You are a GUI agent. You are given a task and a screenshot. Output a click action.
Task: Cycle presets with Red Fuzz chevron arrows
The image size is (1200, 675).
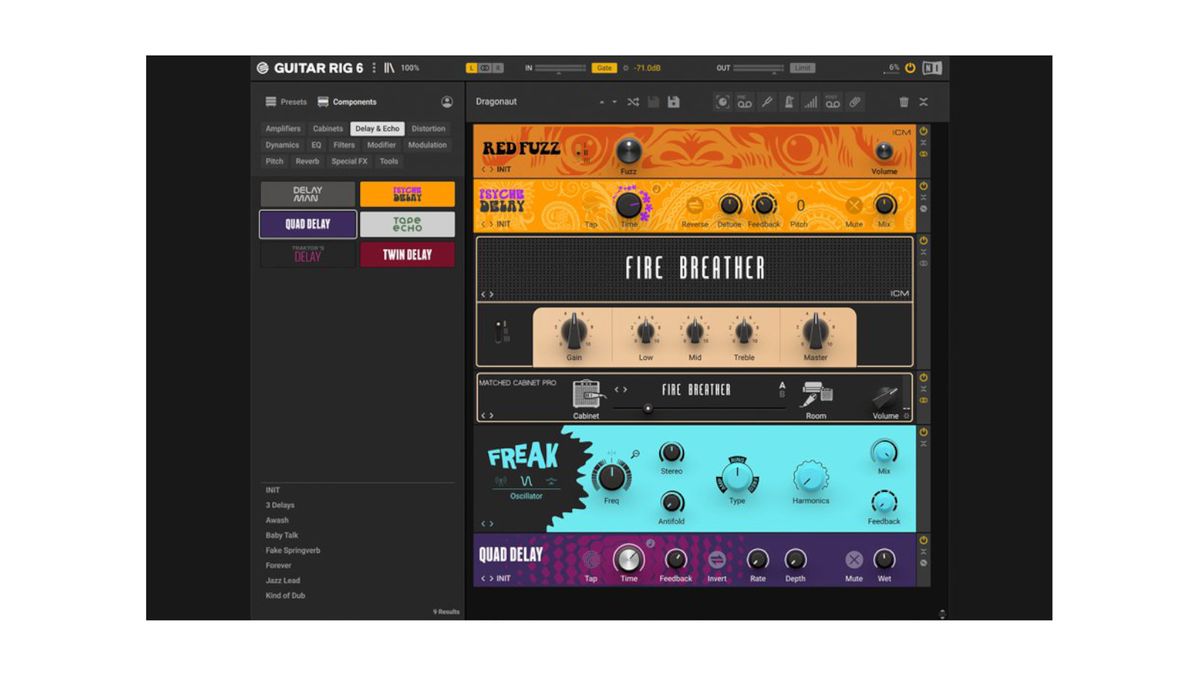(487, 171)
